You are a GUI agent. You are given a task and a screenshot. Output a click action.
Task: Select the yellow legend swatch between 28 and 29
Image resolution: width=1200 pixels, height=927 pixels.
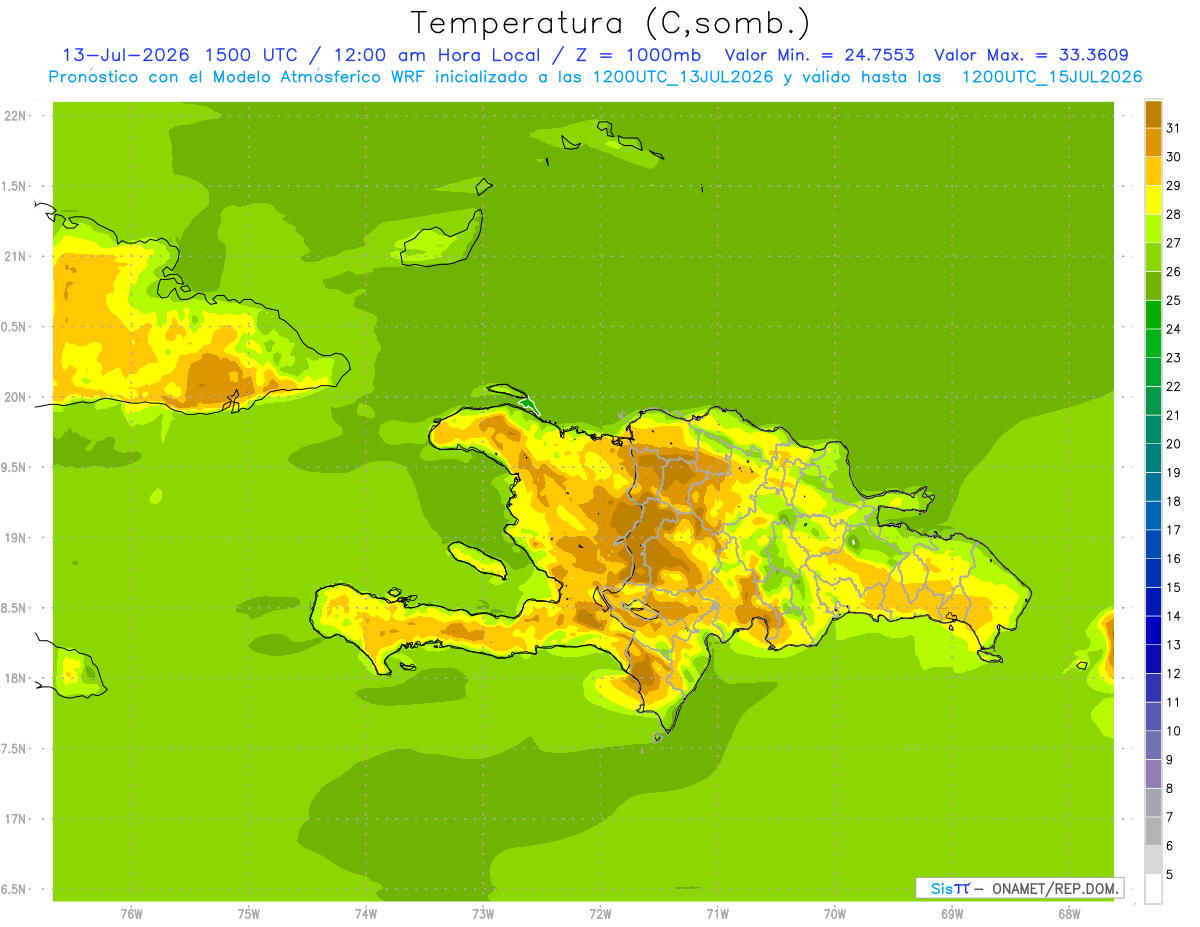point(1153,201)
